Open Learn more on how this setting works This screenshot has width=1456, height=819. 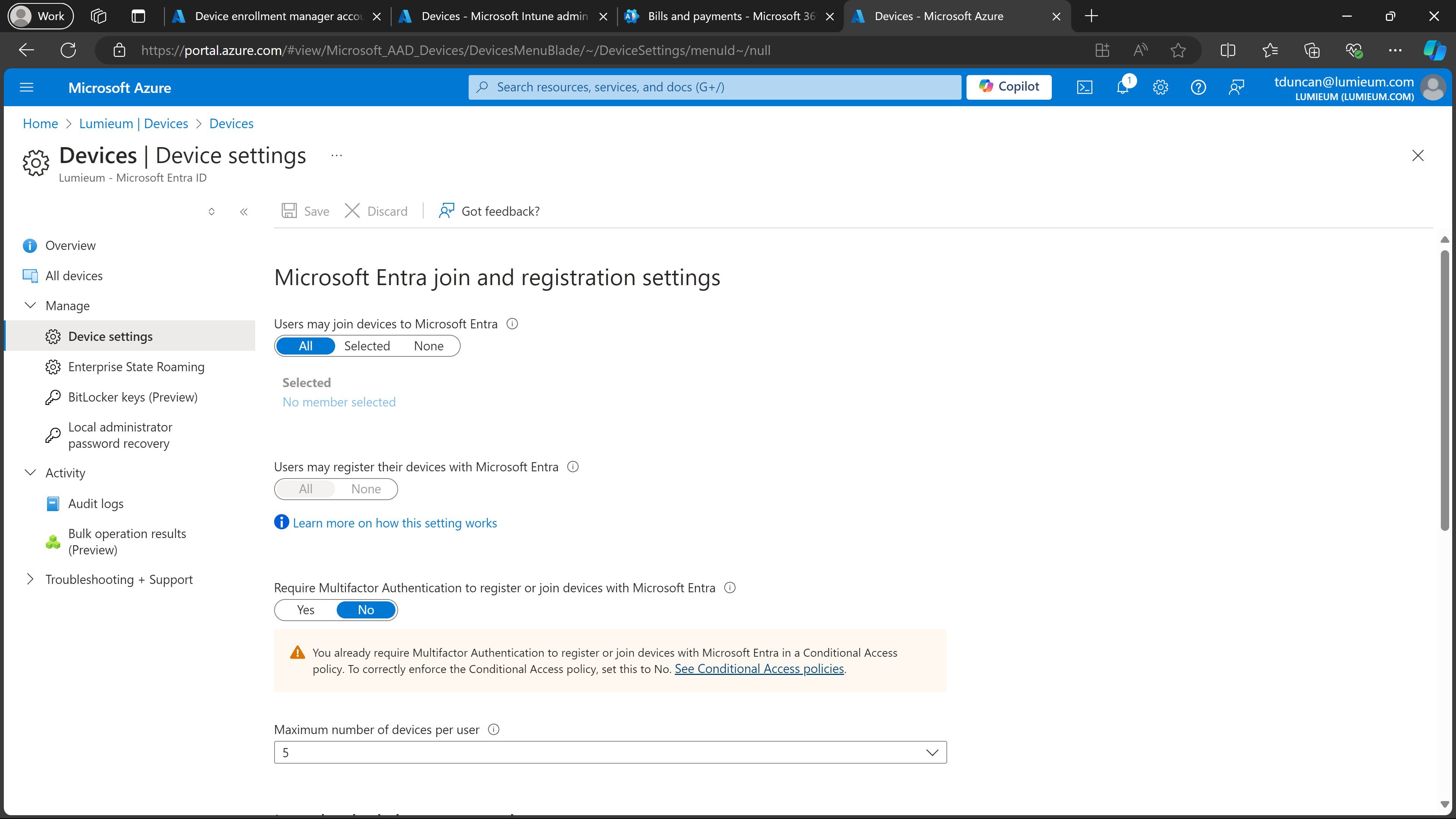pyautogui.click(x=394, y=523)
